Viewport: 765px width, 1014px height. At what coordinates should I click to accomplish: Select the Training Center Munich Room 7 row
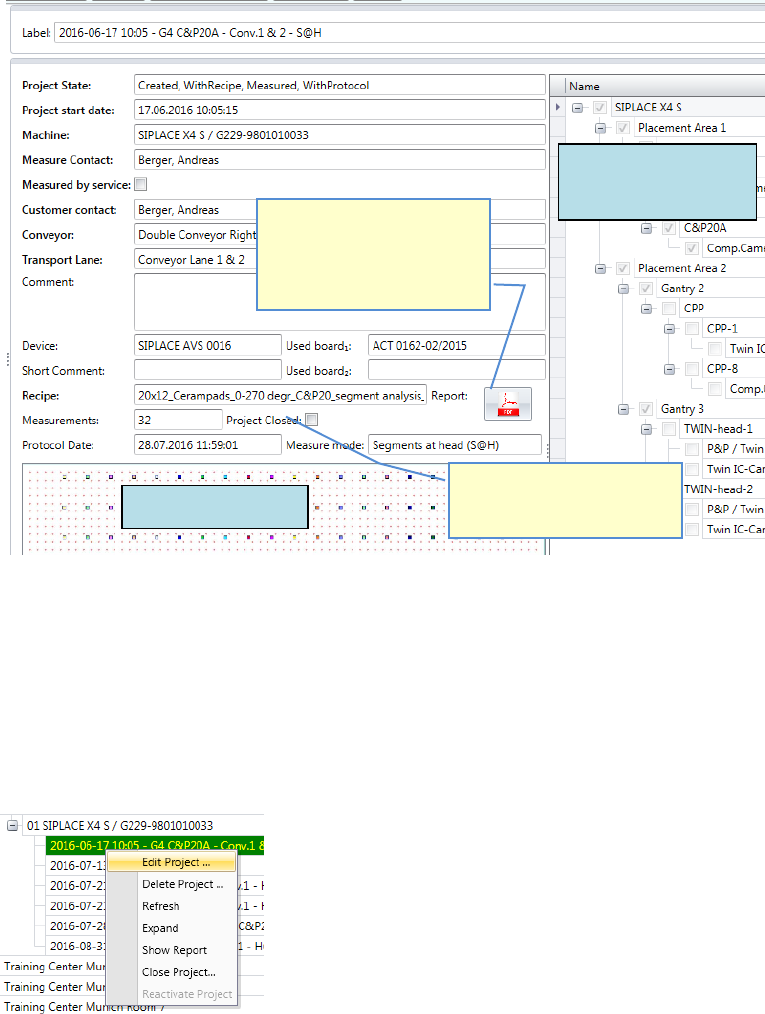(84, 1007)
